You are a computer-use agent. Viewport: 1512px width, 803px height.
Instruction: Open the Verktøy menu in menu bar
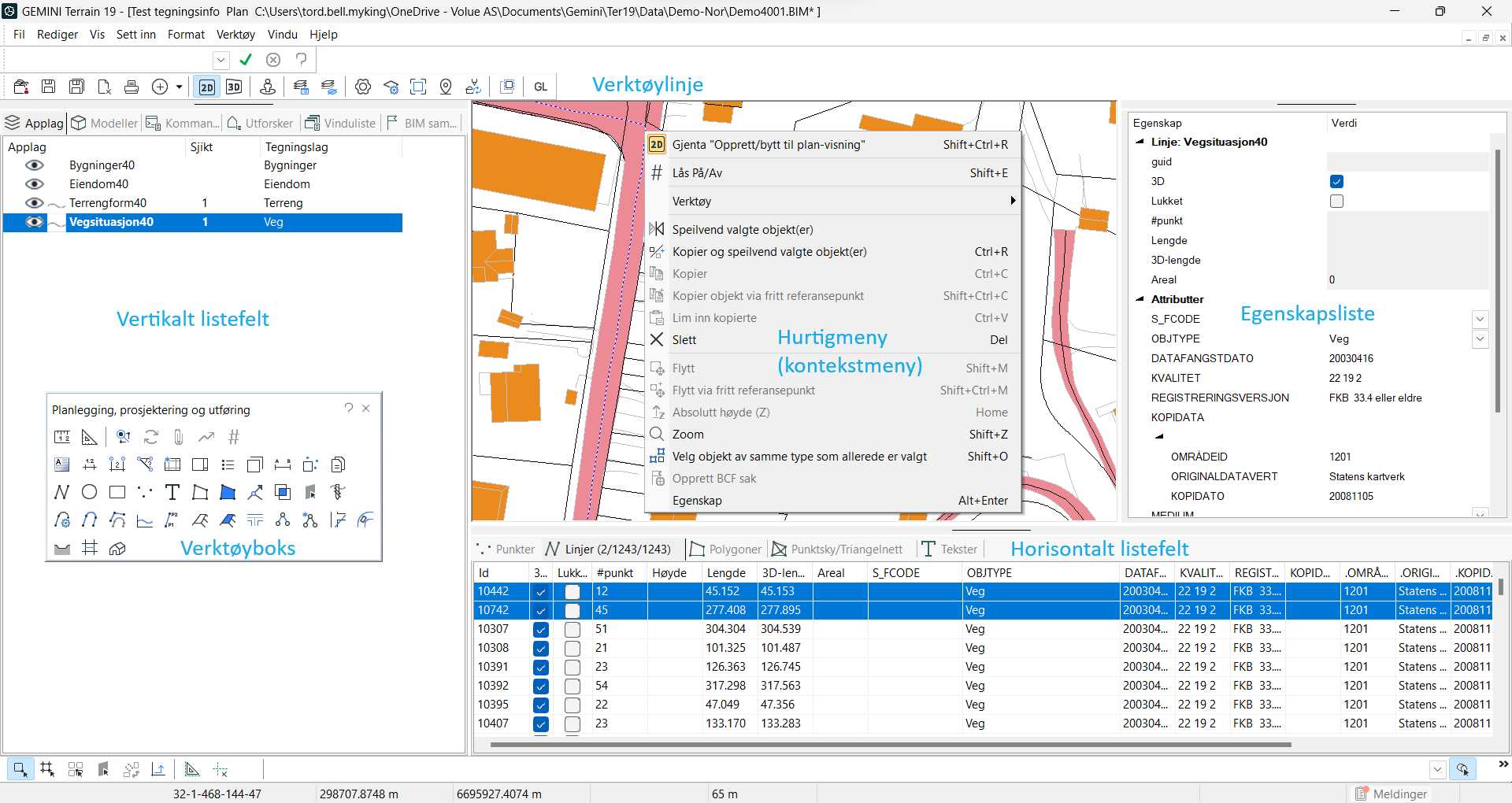[x=235, y=35]
